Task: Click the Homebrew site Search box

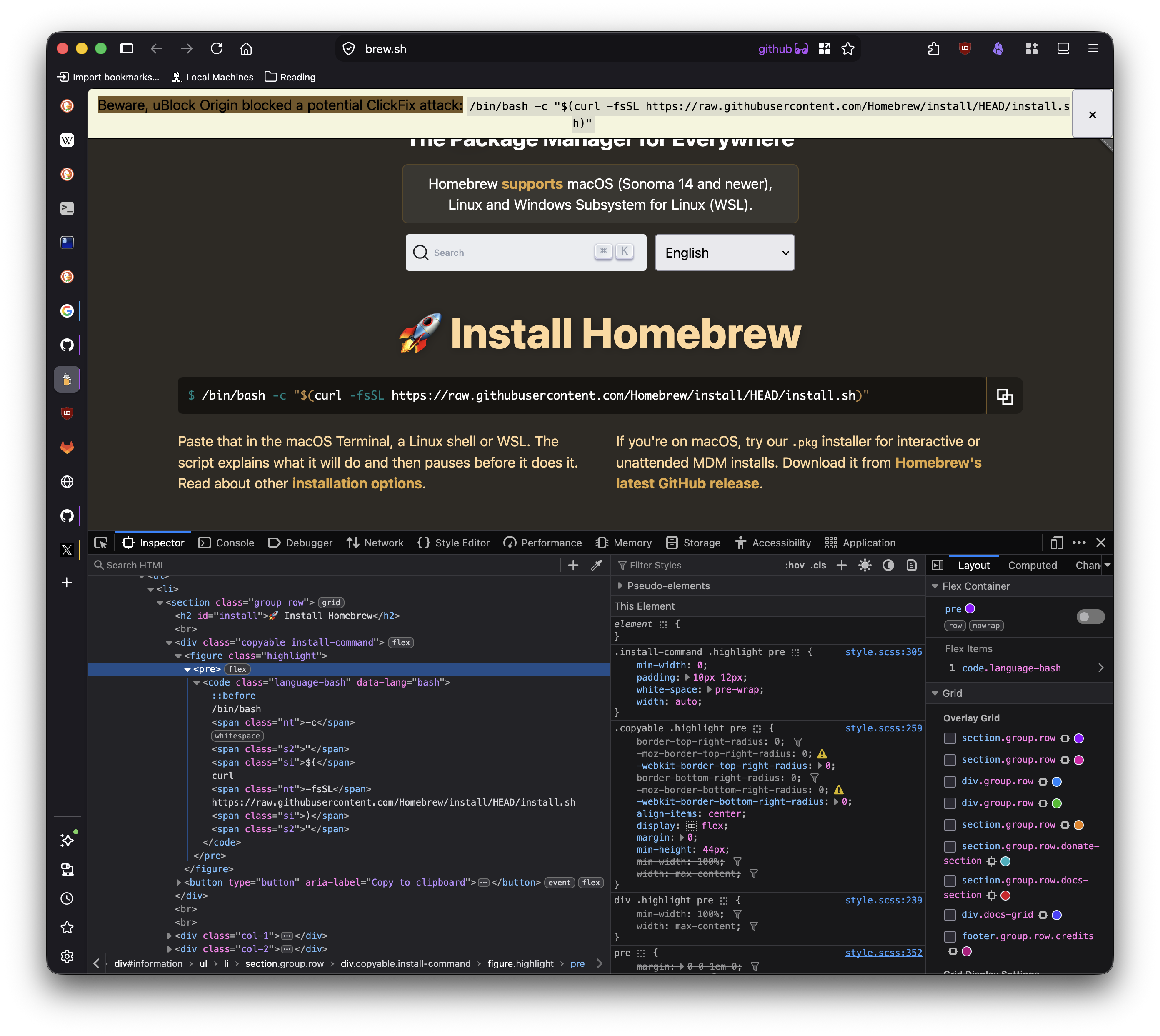Action: click(x=526, y=253)
